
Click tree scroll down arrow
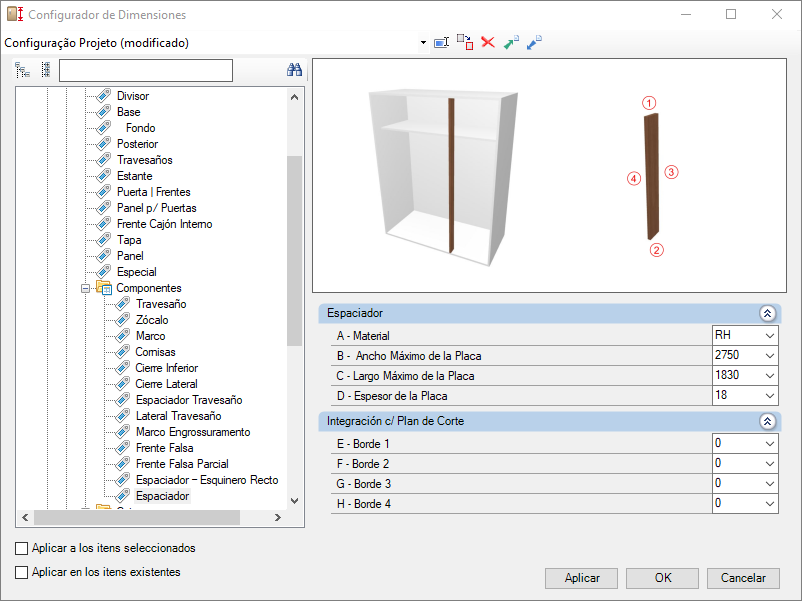[295, 501]
